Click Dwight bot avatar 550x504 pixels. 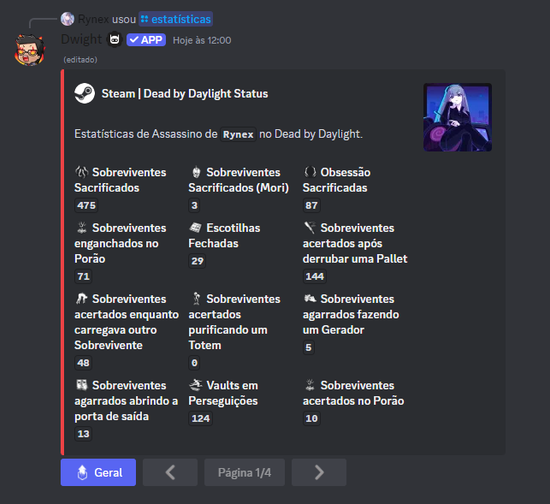(x=30, y=50)
